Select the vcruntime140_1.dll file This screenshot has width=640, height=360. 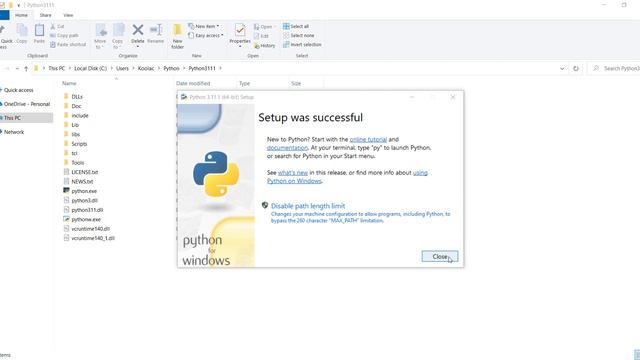click(x=93, y=238)
